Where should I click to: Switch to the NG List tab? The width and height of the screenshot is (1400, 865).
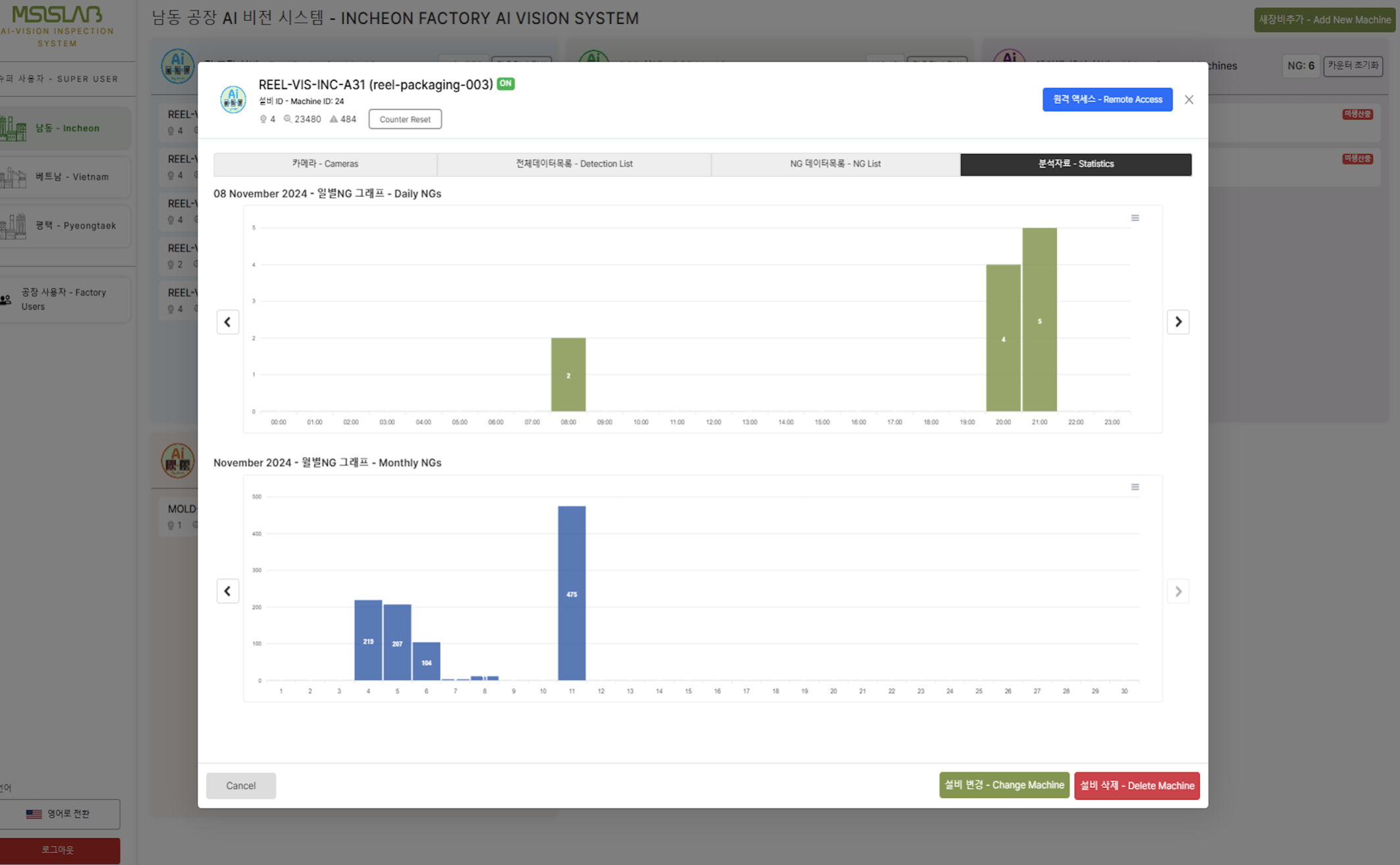tap(836, 164)
